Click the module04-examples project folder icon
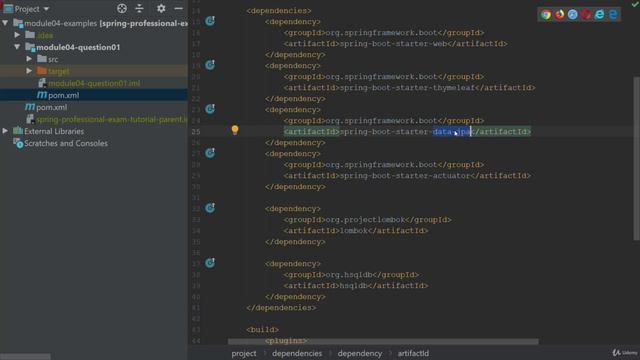Screen dimensions: 640x360 click(18, 23)
